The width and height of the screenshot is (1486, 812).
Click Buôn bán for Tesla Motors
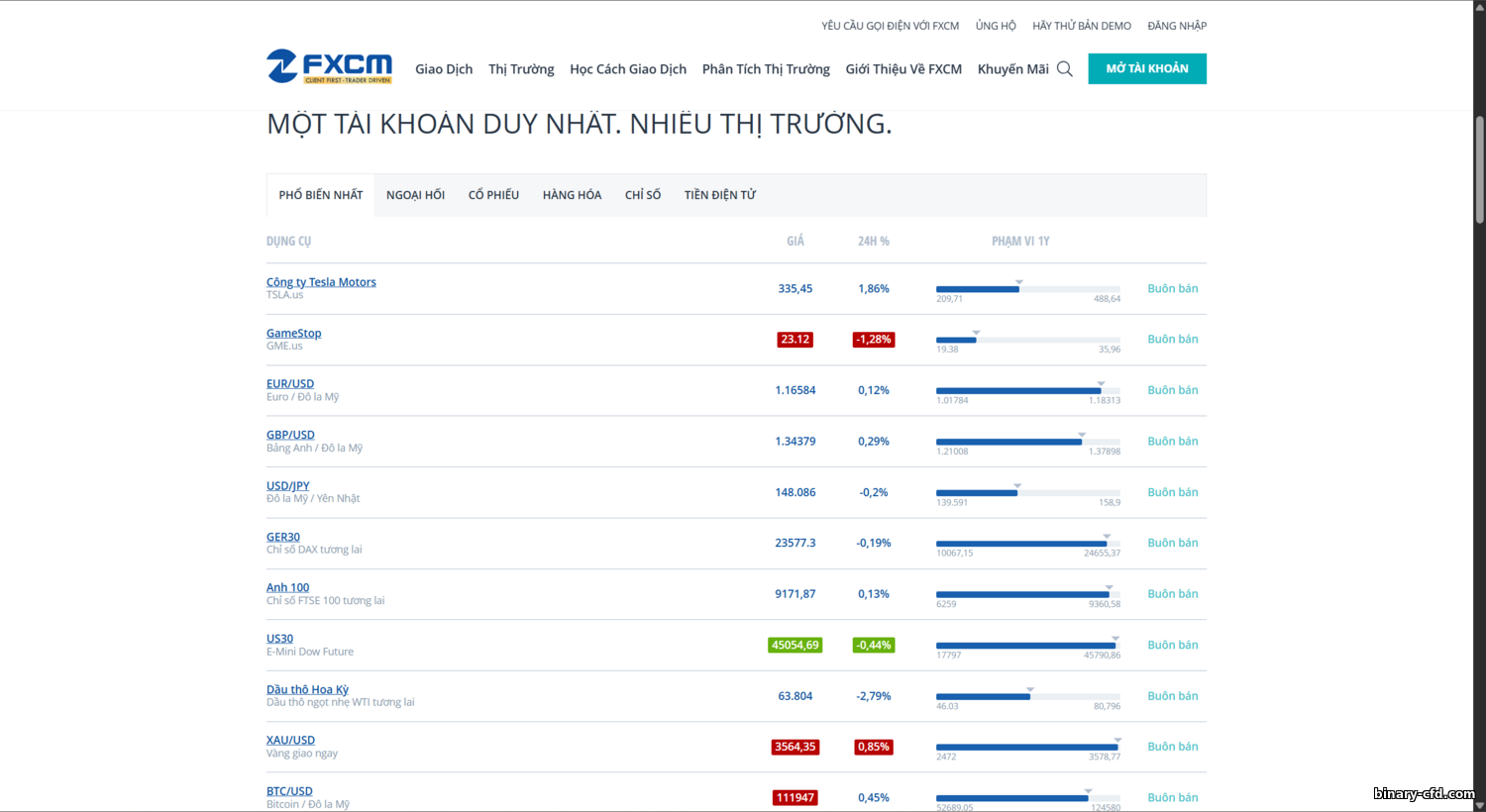(x=1173, y=288)
